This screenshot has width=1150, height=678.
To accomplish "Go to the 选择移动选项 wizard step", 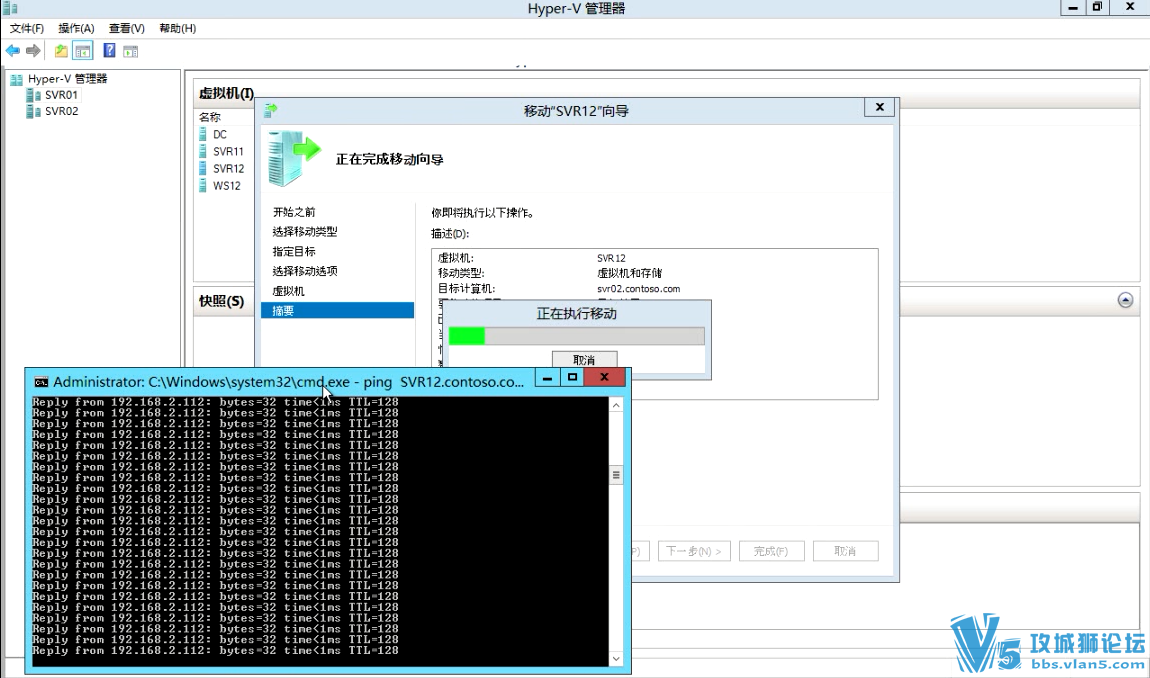I will pos(305,271).
